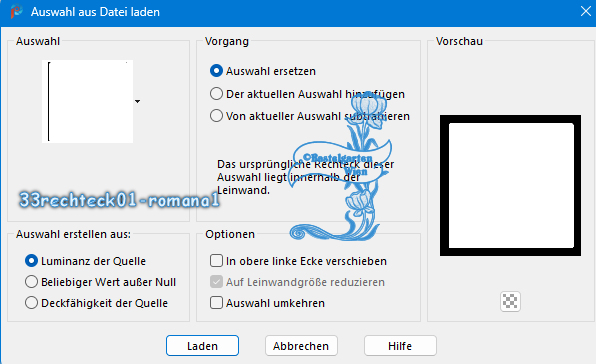
Task: Select the Auswahl ersetzen radio button
Action: point(216,71)
